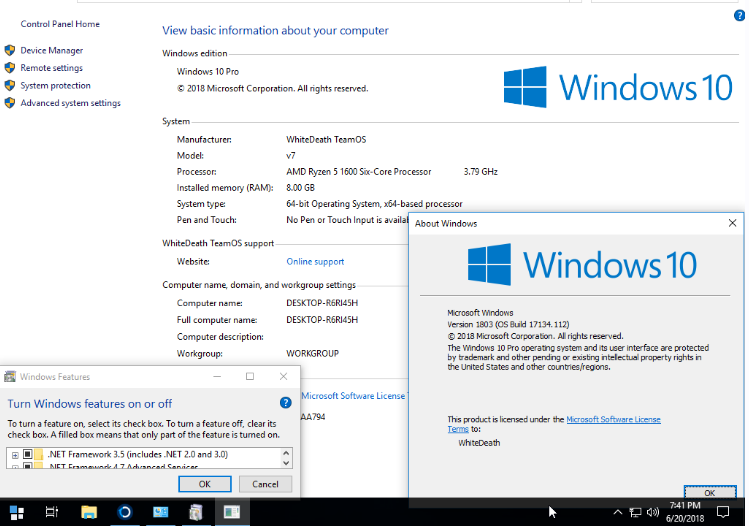
Task: Open Task View on the taskbar
Action: [52, 512]
